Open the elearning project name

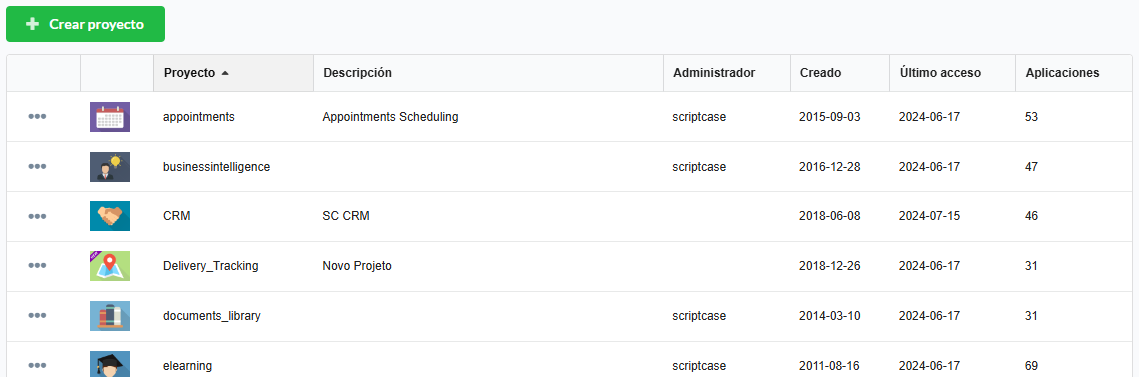(187, 366)
